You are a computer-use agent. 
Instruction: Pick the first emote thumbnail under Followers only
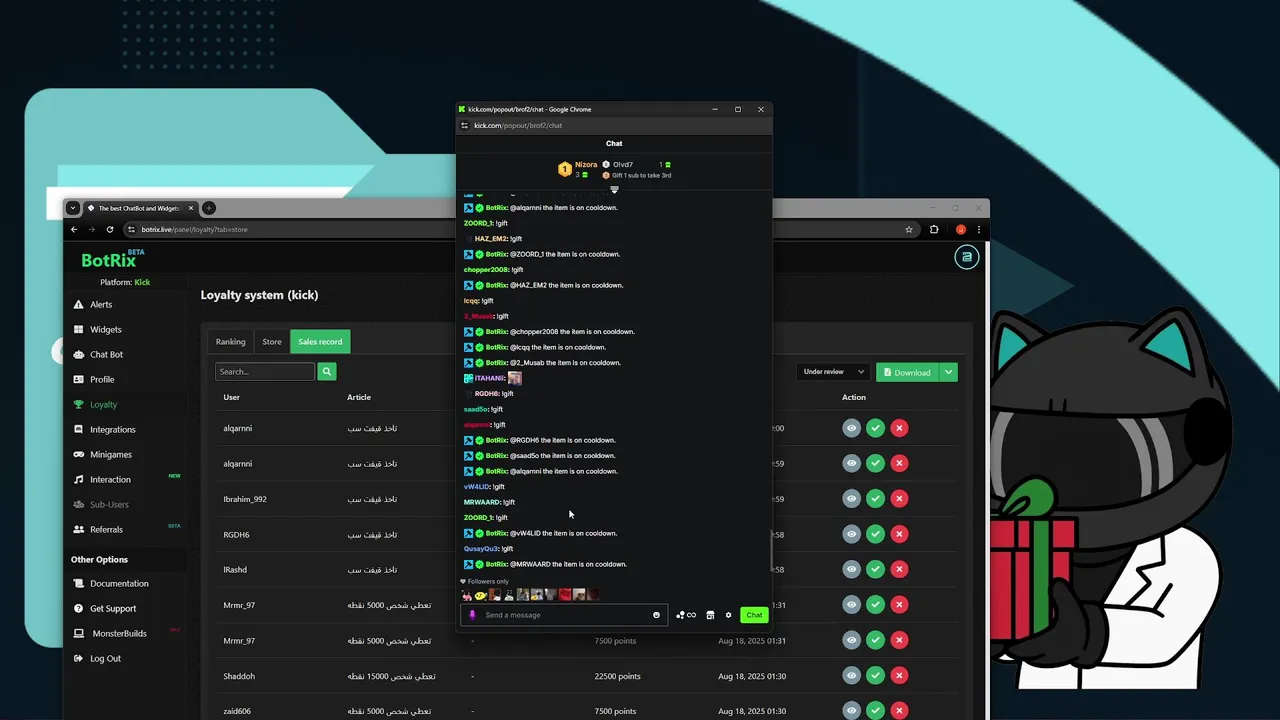click(467, 595)
